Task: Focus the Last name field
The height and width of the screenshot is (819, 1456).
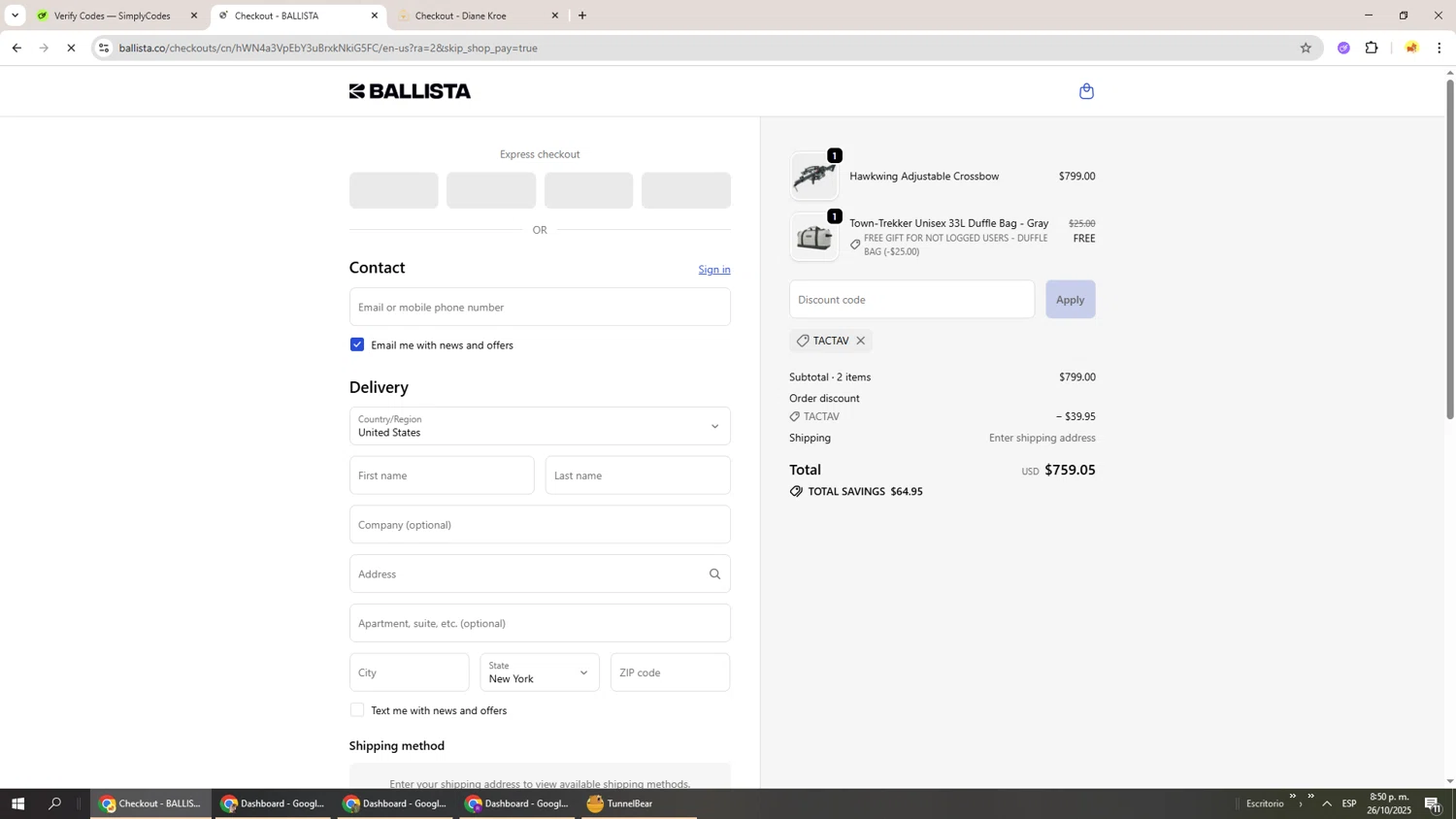Action: pos(638,475)
